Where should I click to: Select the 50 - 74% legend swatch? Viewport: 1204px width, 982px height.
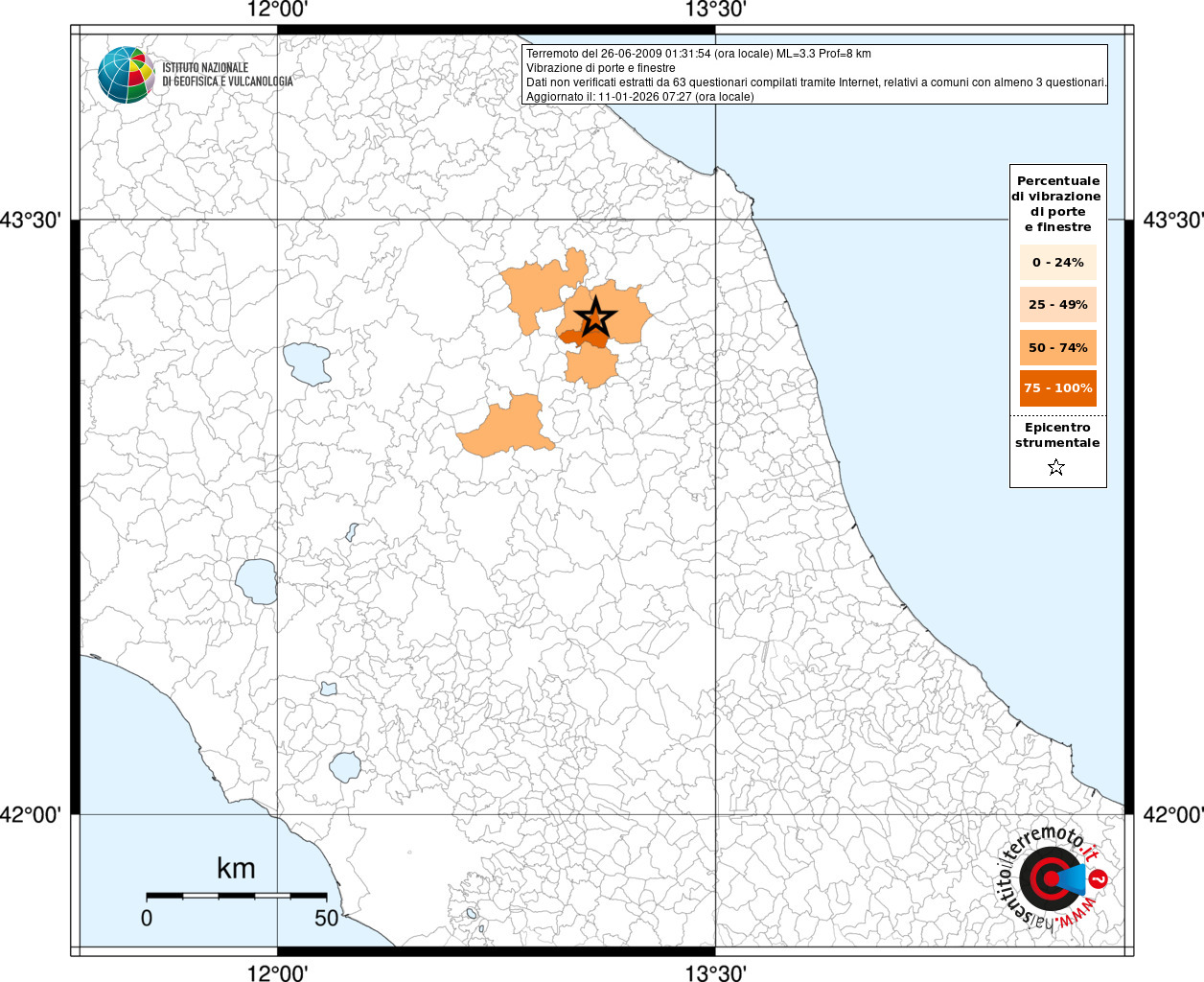pyautogui.click(x=1058, y=347)
